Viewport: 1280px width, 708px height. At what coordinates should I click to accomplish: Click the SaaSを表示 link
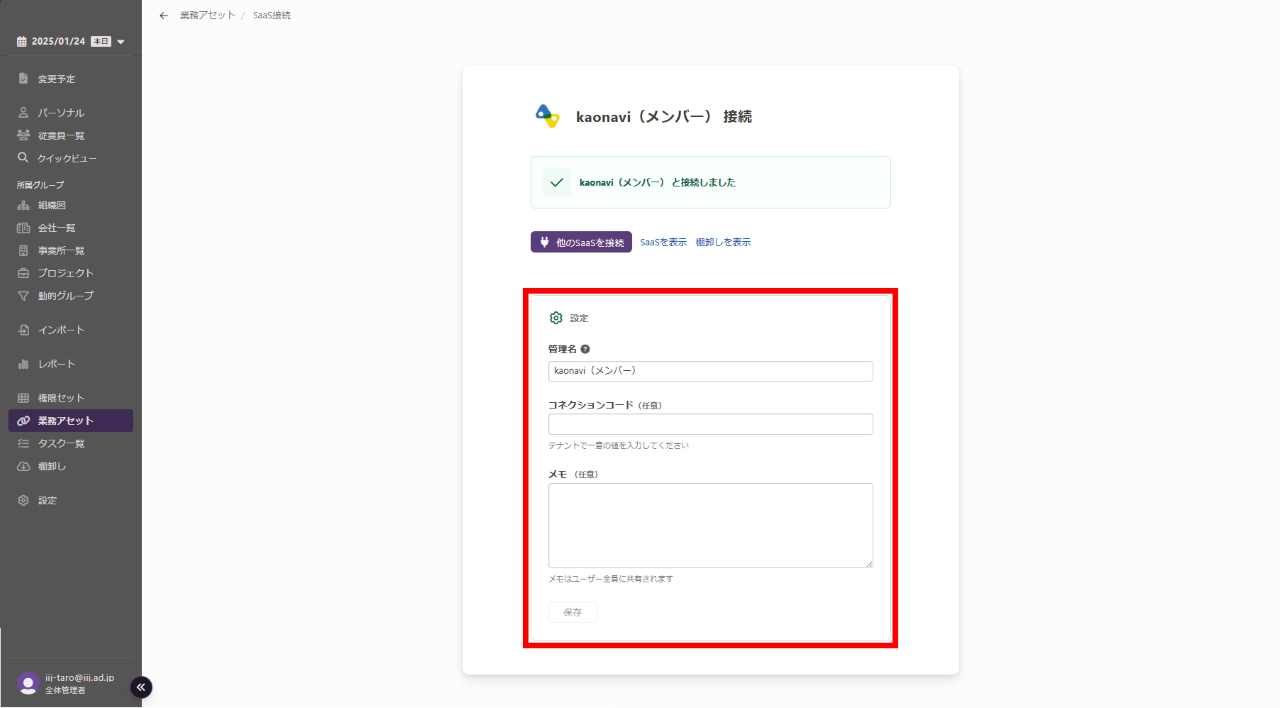663,242
